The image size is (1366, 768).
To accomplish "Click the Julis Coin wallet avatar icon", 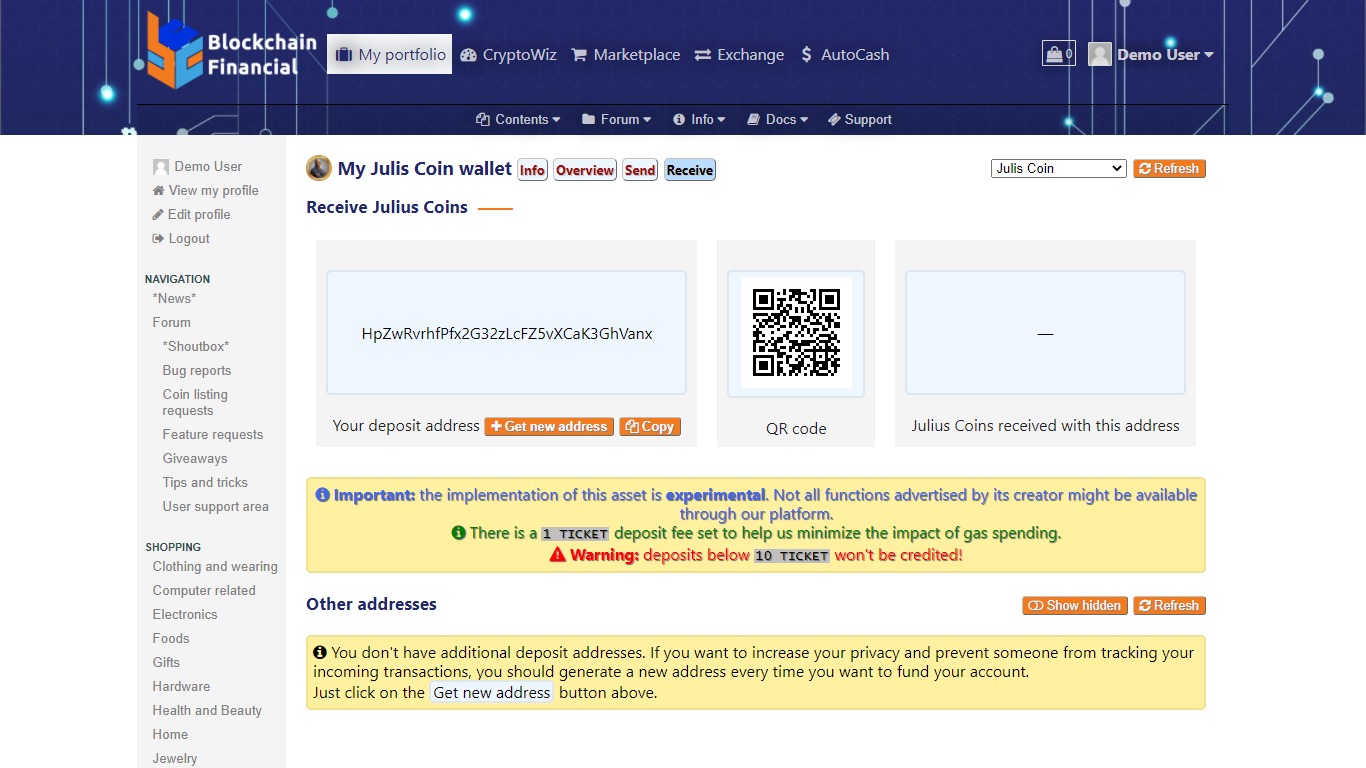I will pyautogui.click(x=319, y=168).
